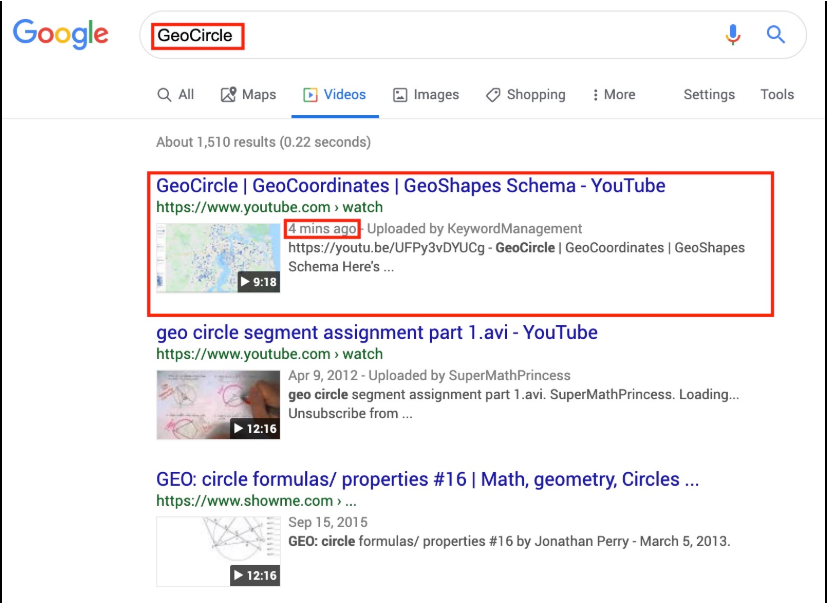827x603 pixels.
Task: Click the Maps tab pin icon
Action: click(x=228, y=94)
